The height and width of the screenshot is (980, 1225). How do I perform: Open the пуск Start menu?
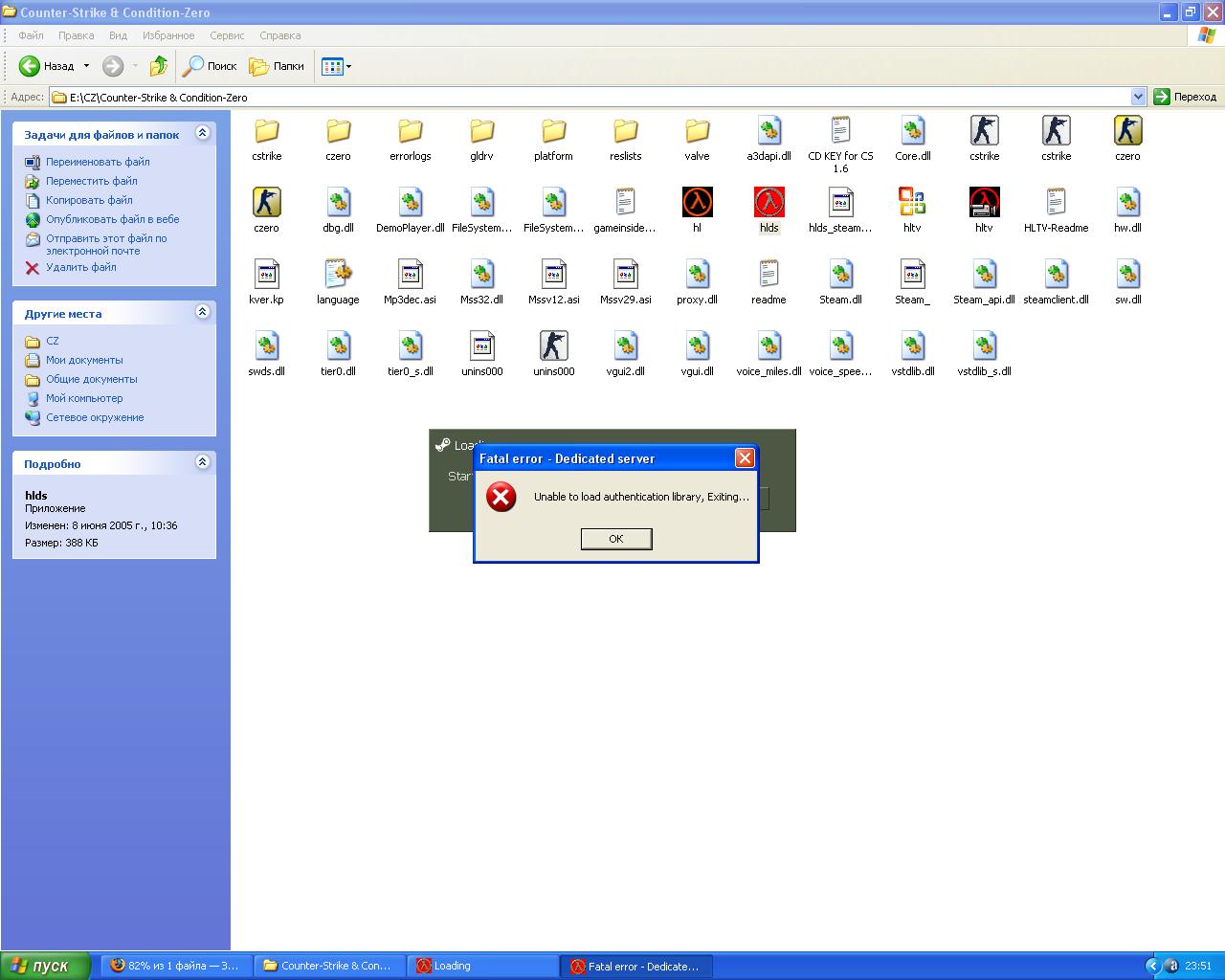click(45, 966)
